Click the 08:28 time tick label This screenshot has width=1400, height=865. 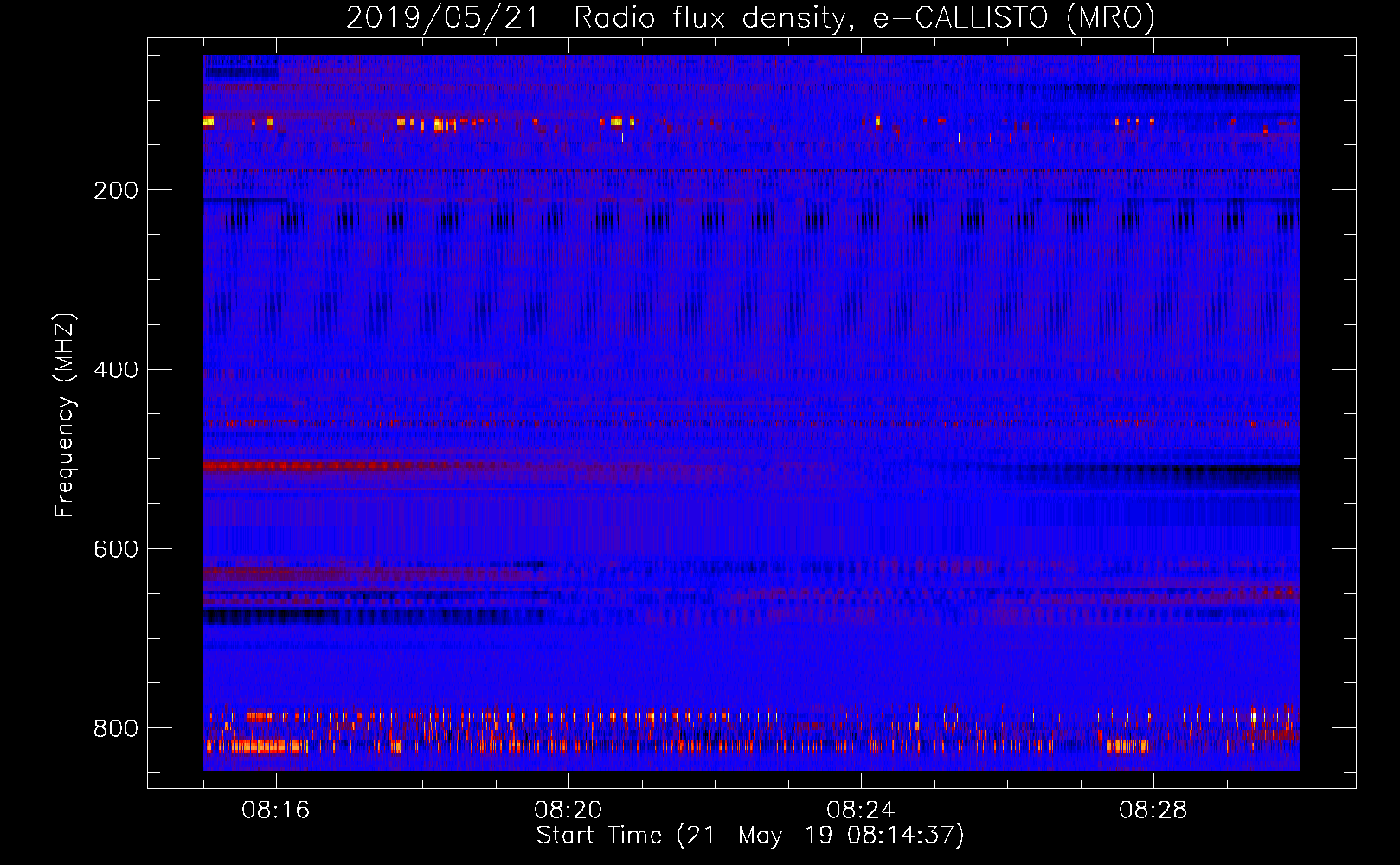pos(1153,811)
